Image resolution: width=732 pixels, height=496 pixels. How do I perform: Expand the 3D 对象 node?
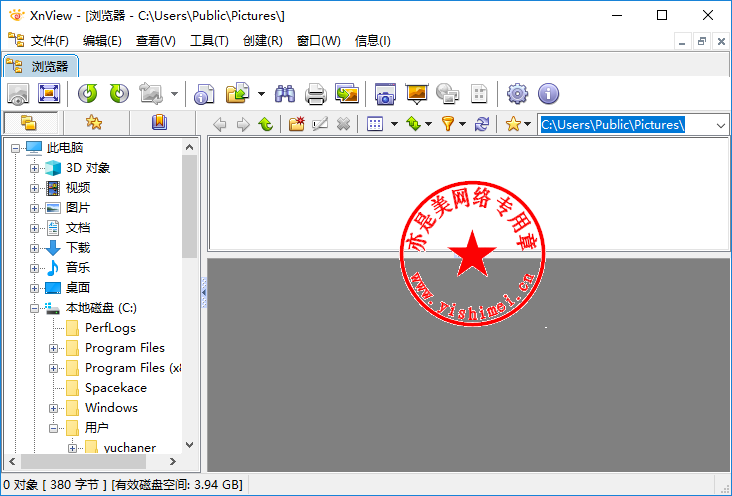point(34,169)
